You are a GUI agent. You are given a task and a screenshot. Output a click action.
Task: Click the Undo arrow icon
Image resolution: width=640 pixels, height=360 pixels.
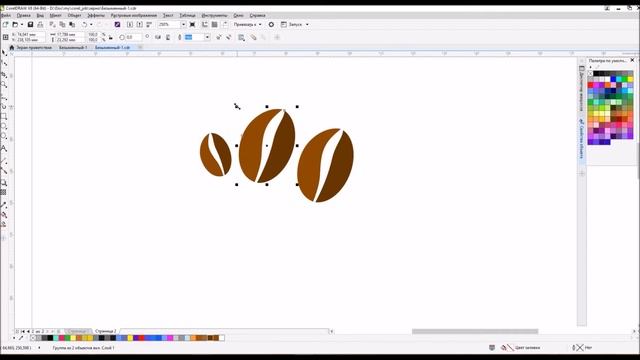click(x=84, y=24)
